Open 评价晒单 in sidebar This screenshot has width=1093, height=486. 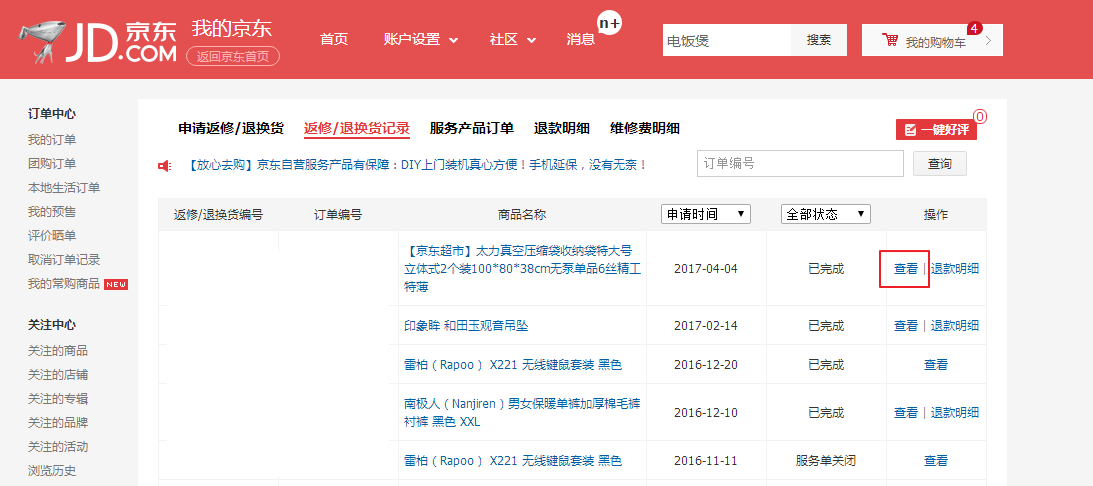click(52, 236)
